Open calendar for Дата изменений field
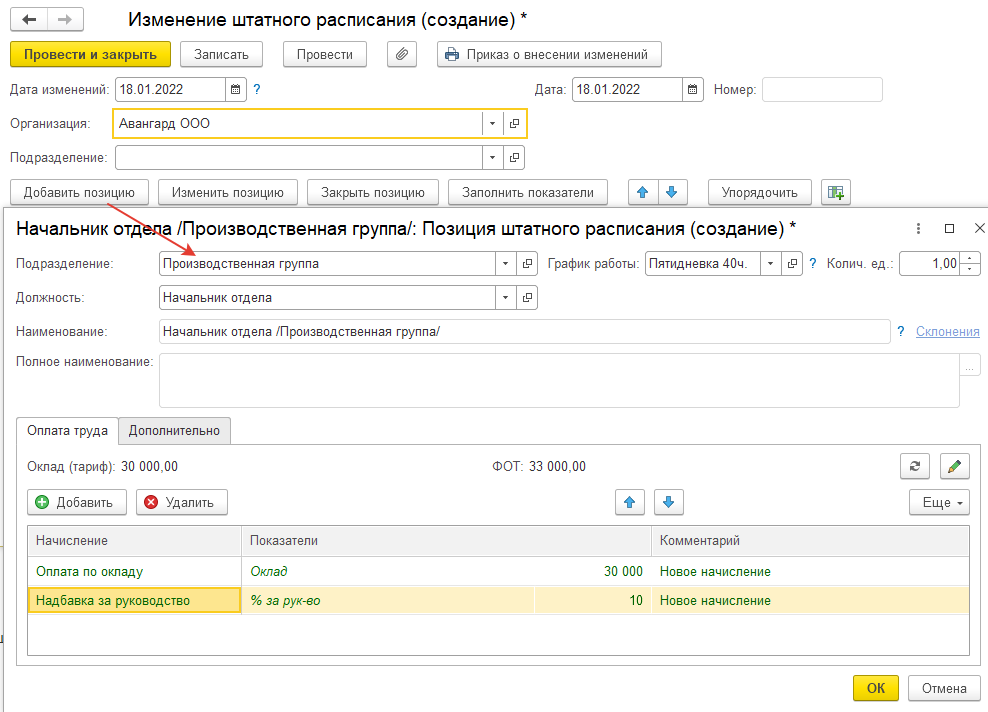 tap(235, 89)
